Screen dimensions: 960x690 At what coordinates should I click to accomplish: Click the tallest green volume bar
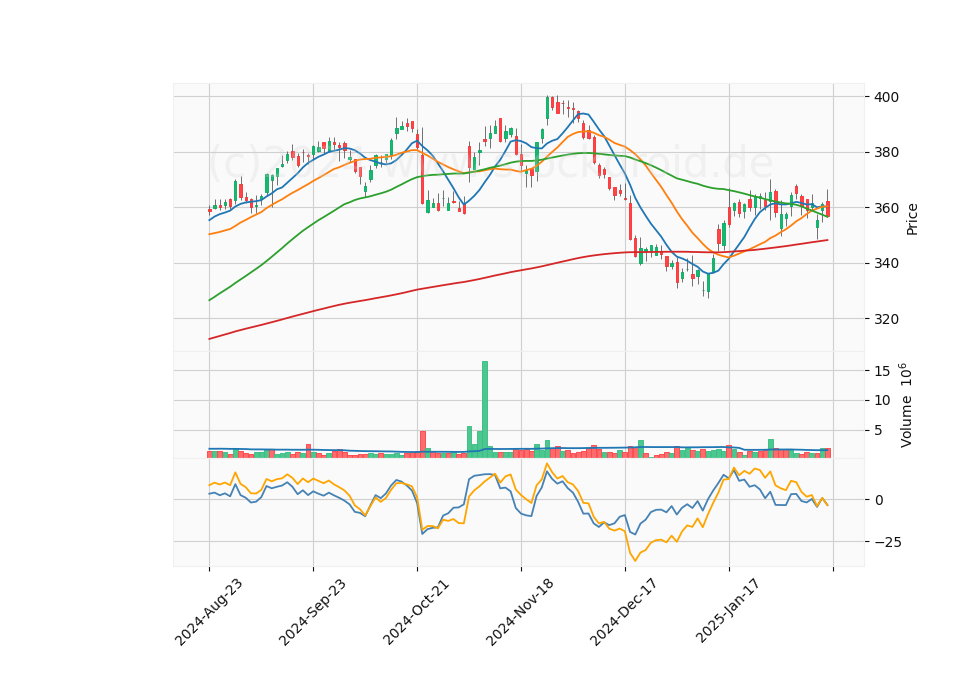click(x=485, y=409)
